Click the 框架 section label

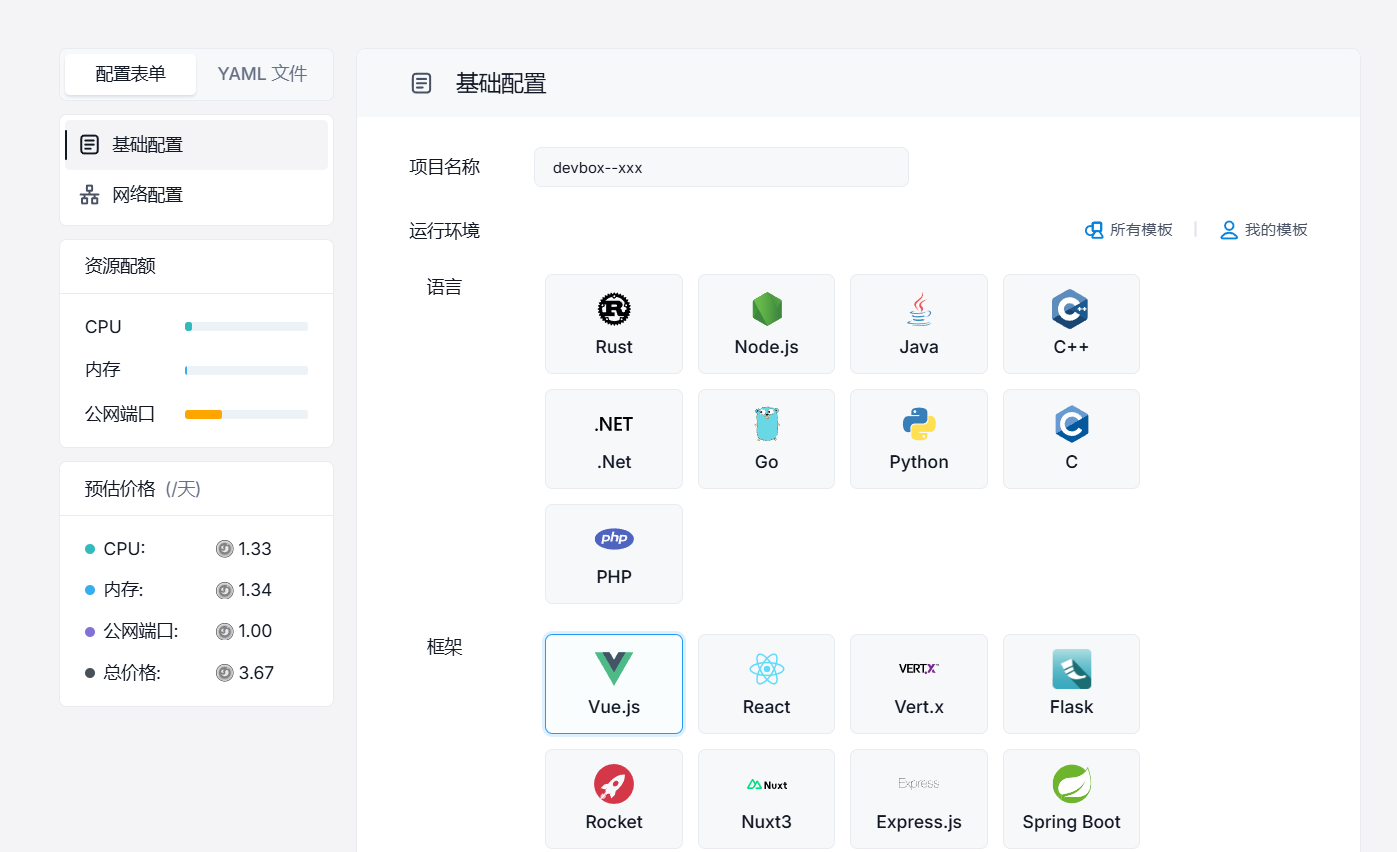point(445,647)
